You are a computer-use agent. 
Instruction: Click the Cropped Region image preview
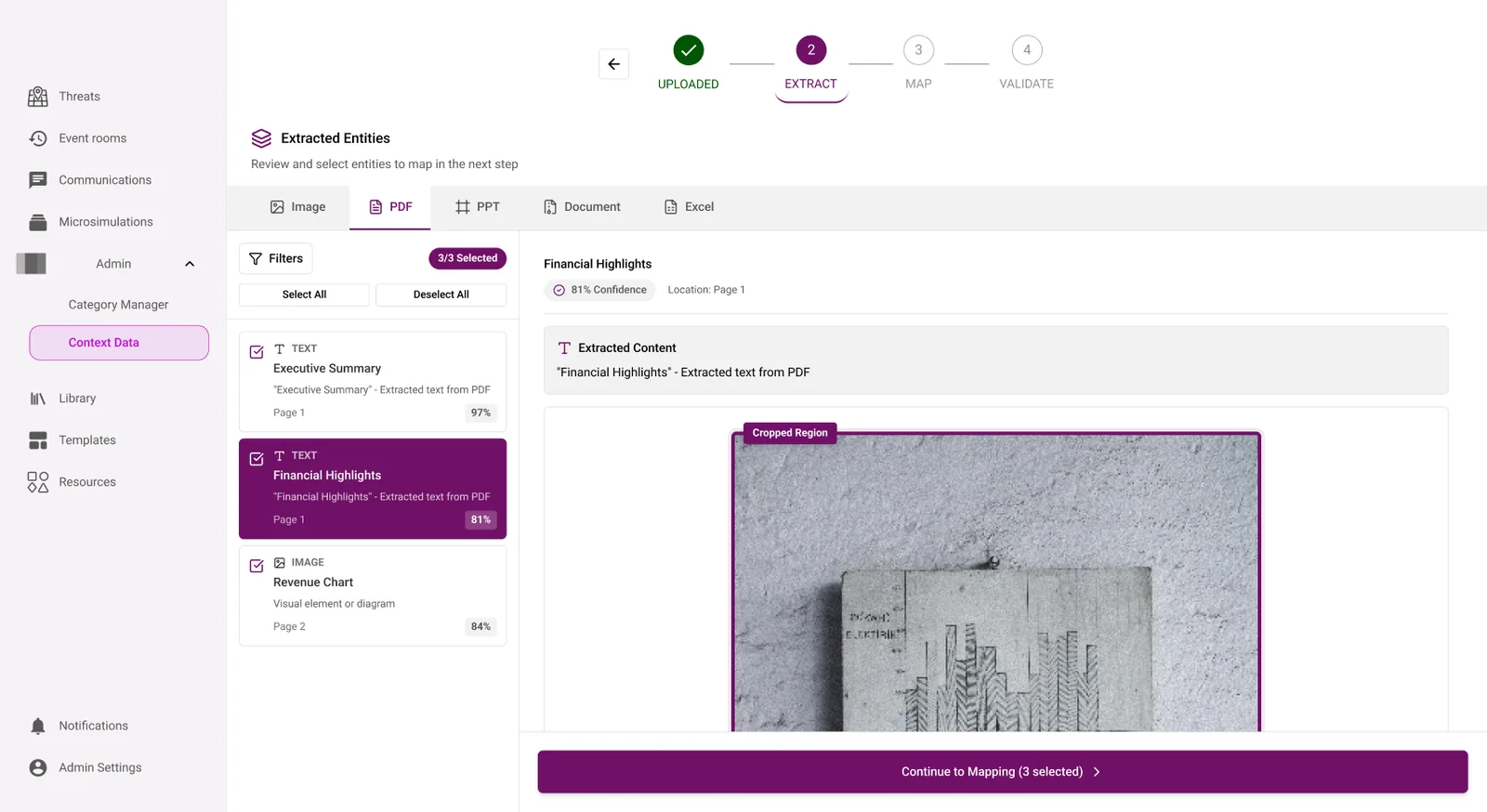[996, 583]
